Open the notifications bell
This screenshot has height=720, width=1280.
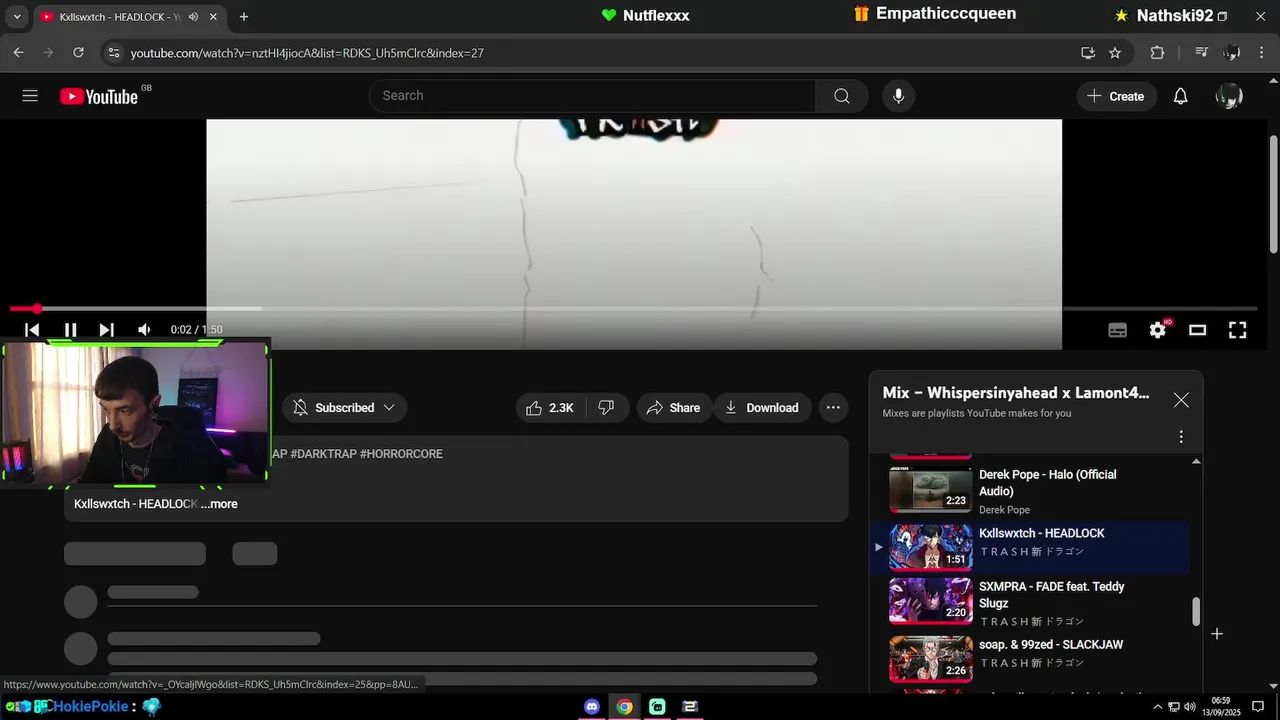pos(1180,96)
